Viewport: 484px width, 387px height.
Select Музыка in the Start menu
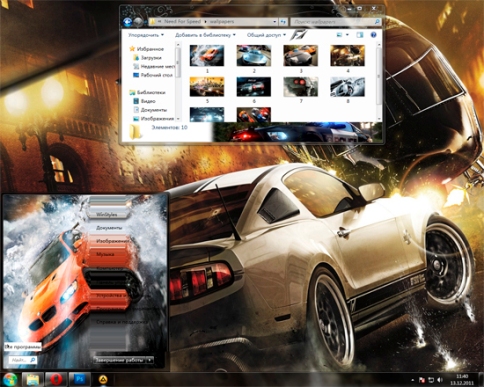click(x=106, y=254)
